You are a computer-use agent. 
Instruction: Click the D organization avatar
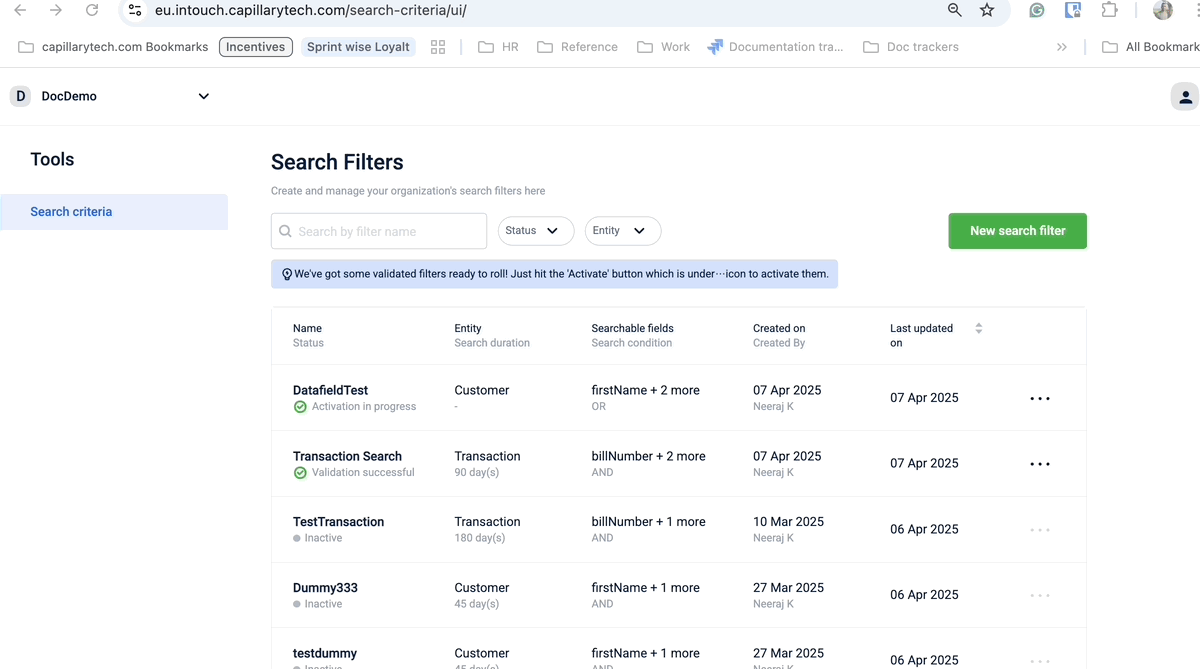[x=20, y=96]
